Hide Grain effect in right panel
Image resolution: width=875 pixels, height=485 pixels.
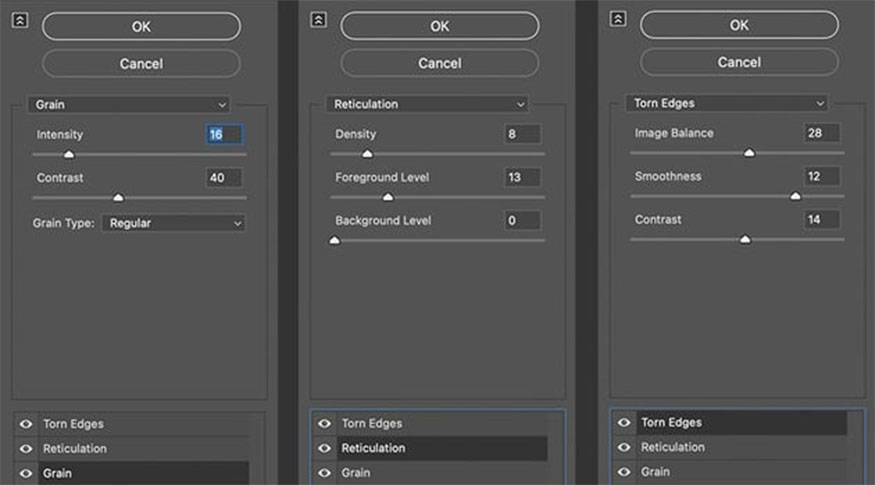[624, 472]
